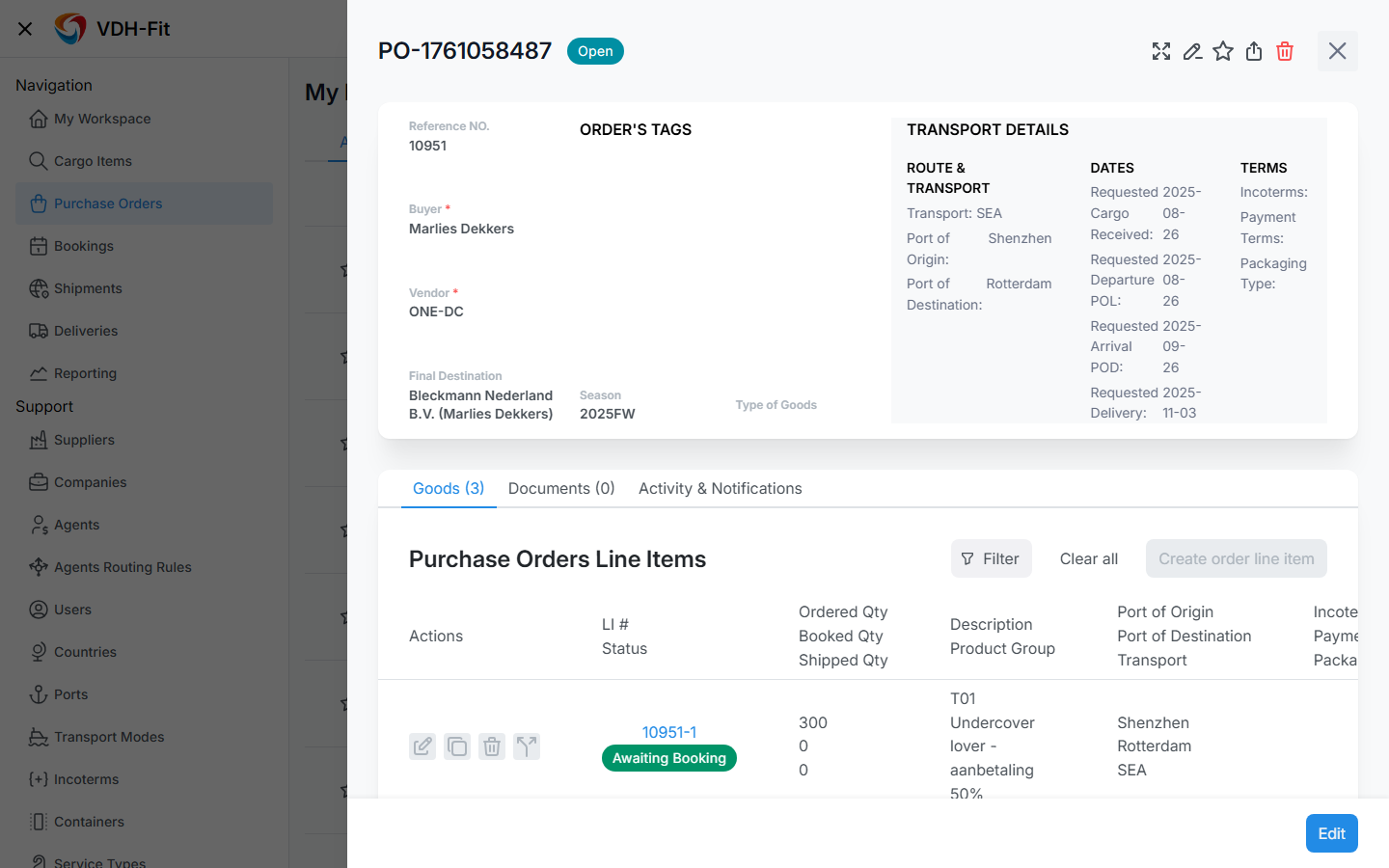
Task: Star PO-1761058487 as a favorite
Action: click(x=1223, y=51)
